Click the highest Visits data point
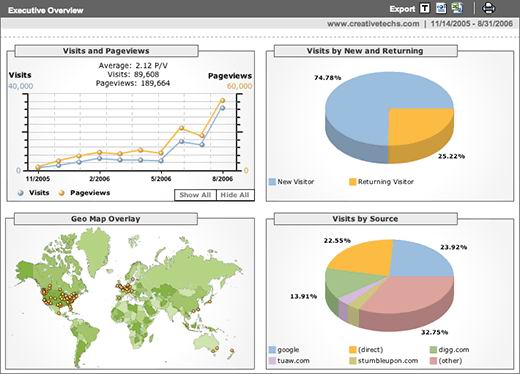 click(x=222, y=108)
